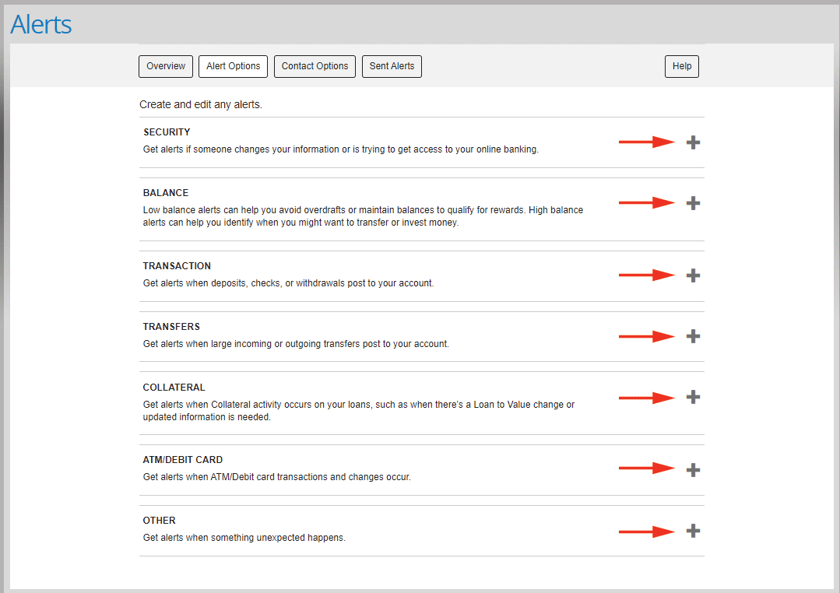Image resolution: width=840 pixels, height=593 pixels.
Task: Expand the COLLATERAL alerts plus icon
Action: (x=693, y=397)
